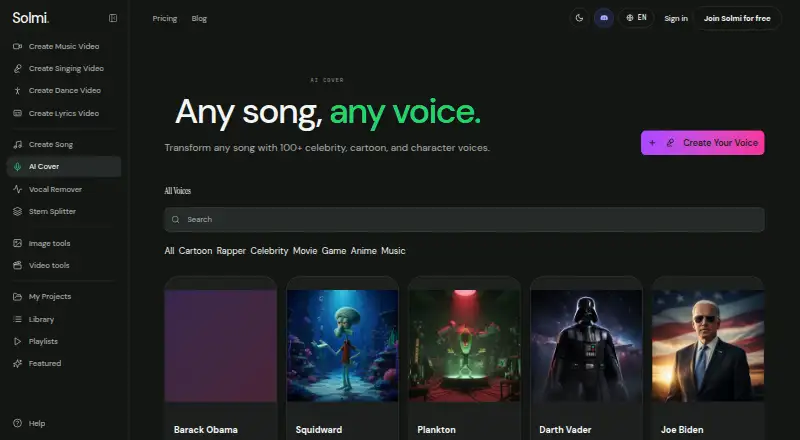The image size is (800, 440).
Task: Open Stem Splitter
Action: click(64, 211)
